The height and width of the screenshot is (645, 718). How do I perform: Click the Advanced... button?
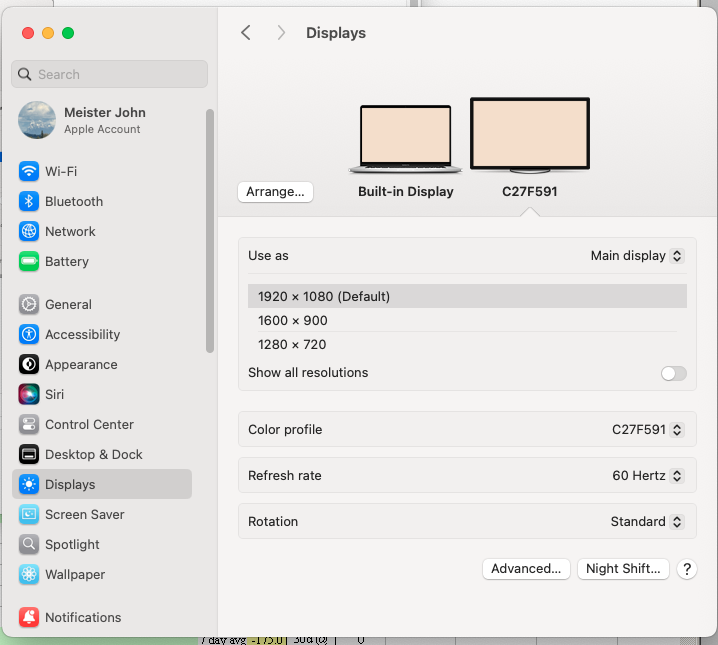point(526,569)
